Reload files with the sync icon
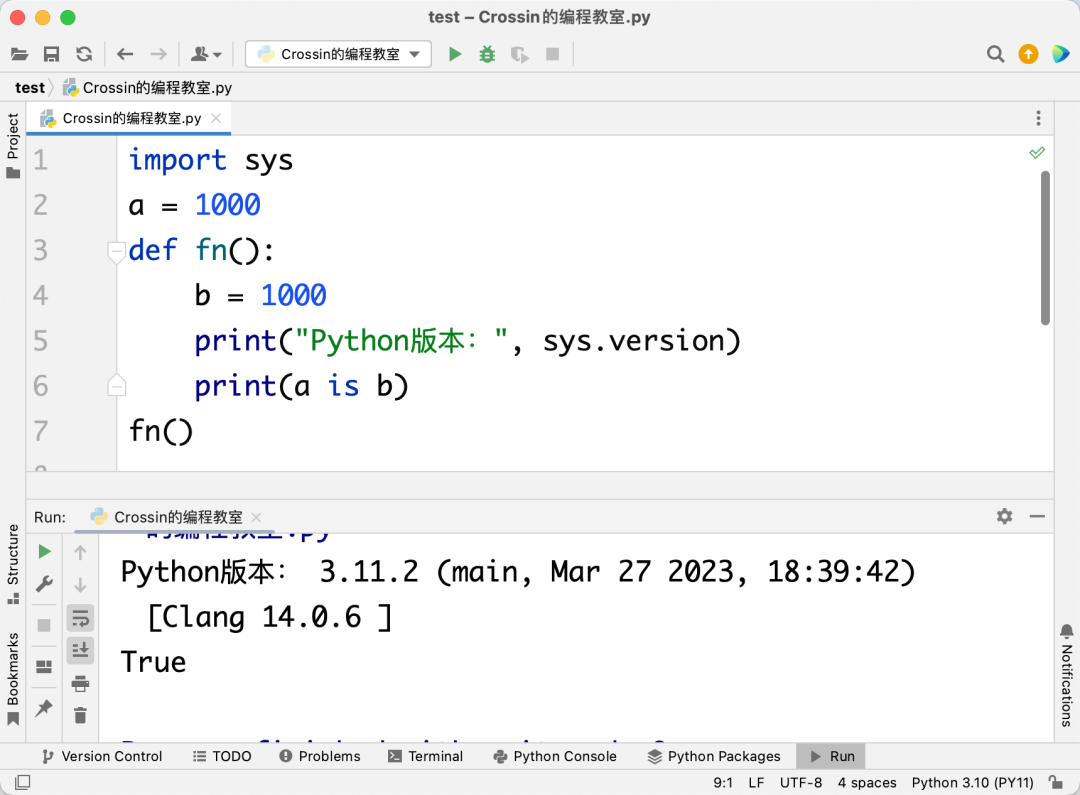 (x=84, y=54)
